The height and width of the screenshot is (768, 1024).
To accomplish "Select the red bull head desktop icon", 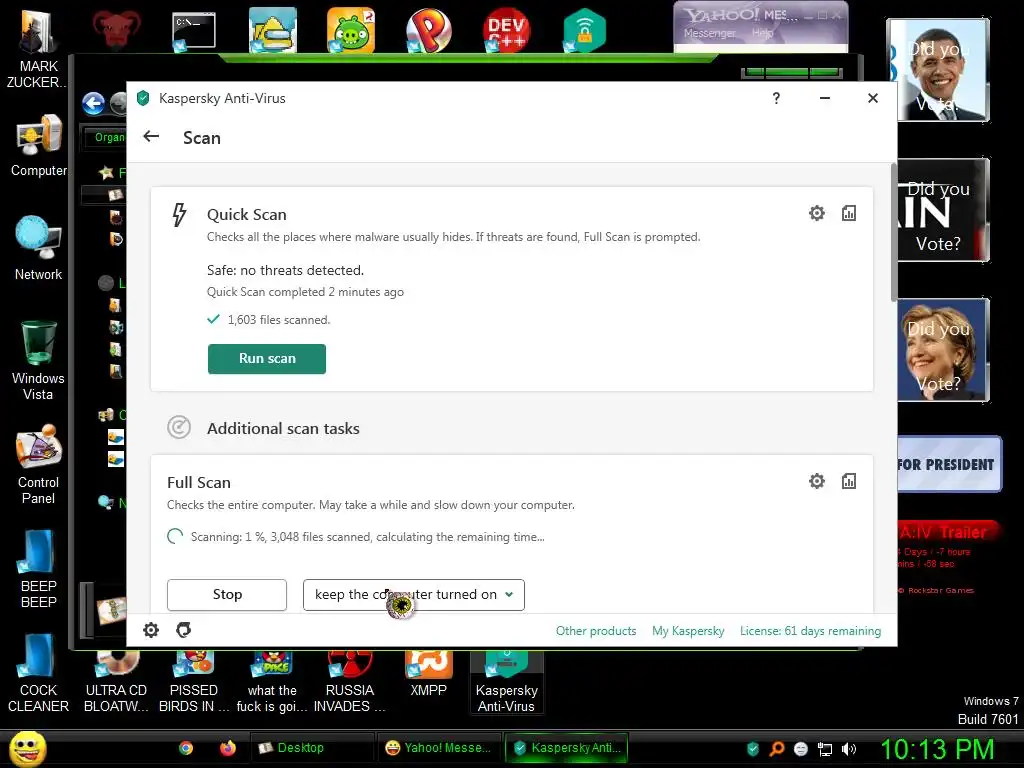I will click(116, 30).
